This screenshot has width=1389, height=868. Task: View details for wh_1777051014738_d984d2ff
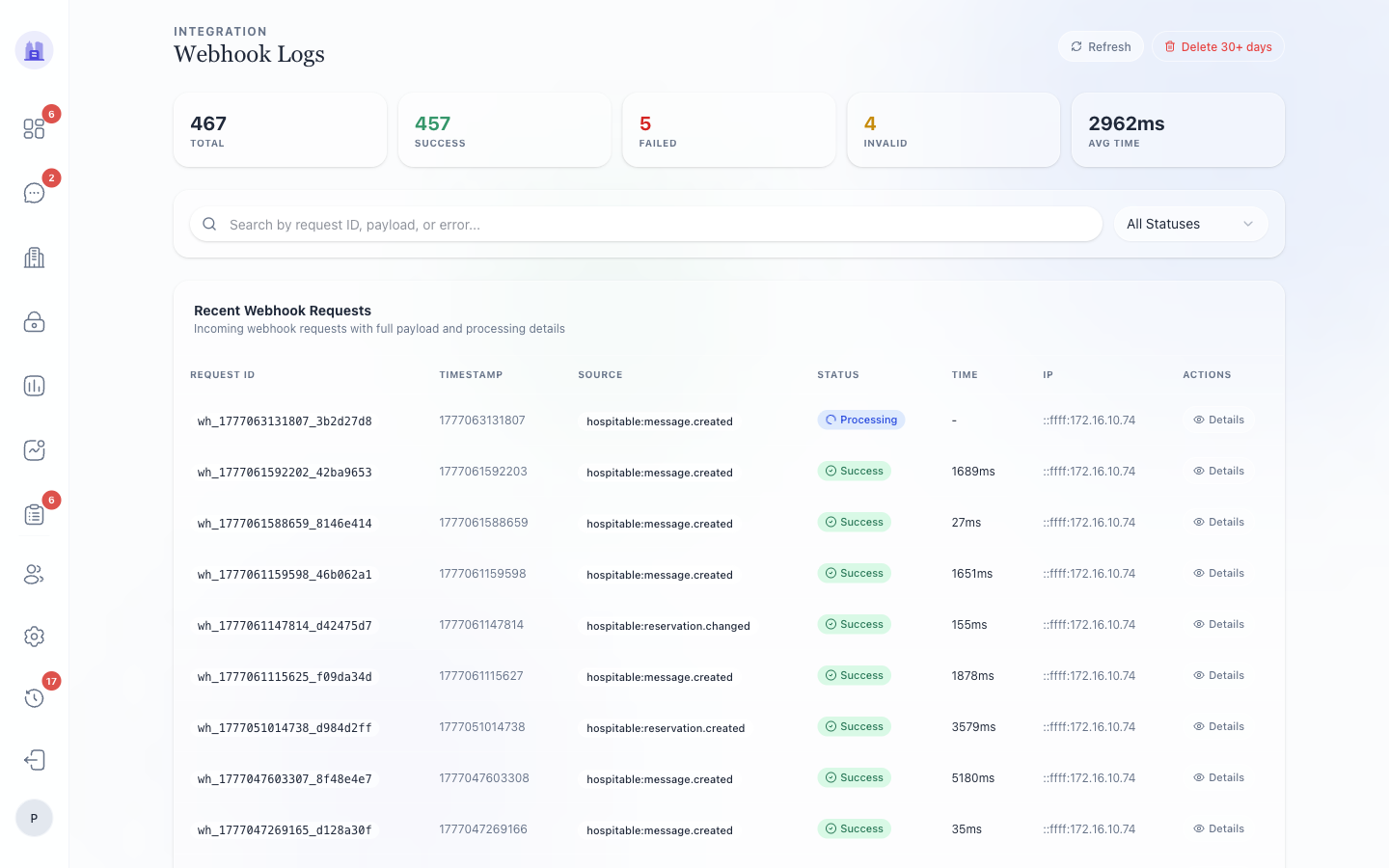click(1218, 726)
